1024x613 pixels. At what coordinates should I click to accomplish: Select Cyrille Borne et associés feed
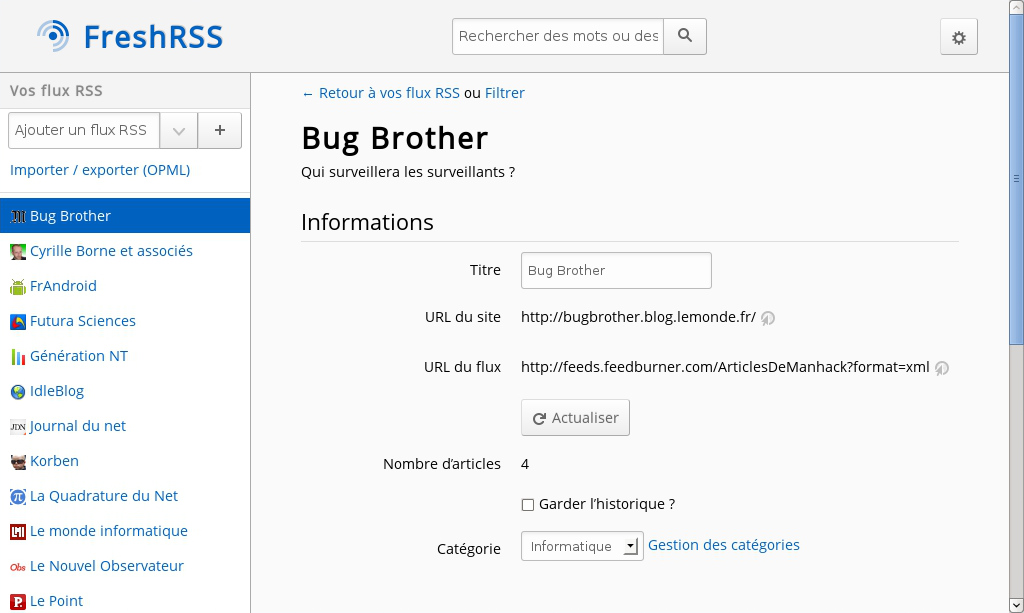click(125, 251)
